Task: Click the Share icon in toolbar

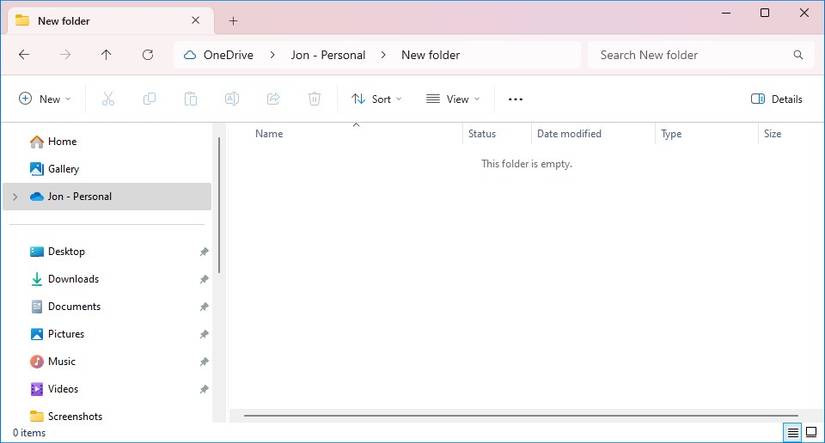Action: click(x=273, y=99)
